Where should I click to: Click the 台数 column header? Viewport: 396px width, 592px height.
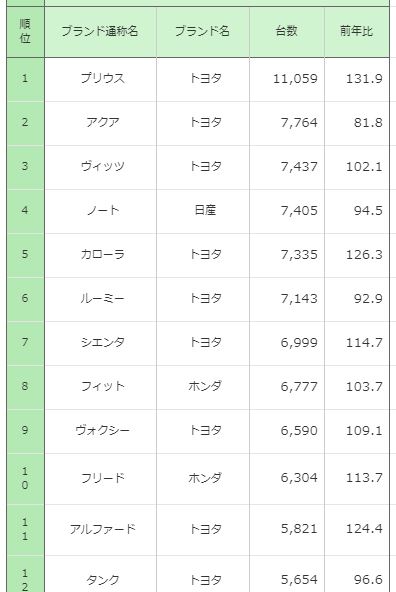pos(287,32)
